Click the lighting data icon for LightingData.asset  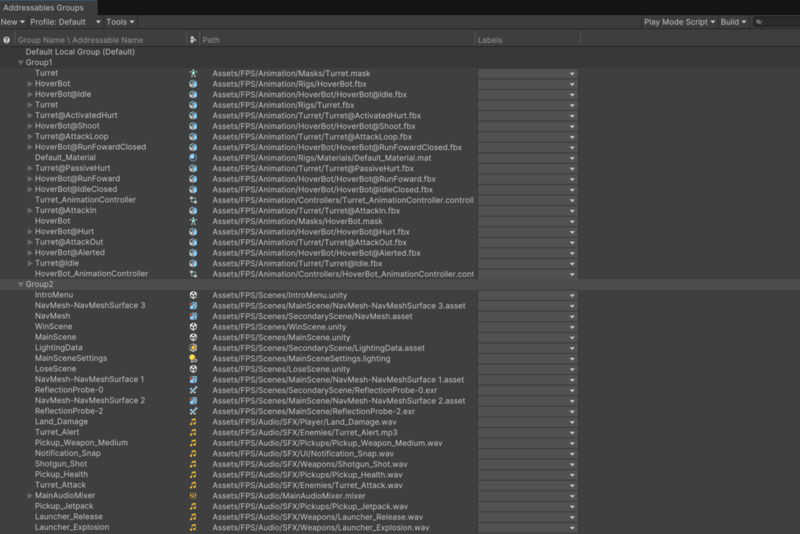coord(193,348)
